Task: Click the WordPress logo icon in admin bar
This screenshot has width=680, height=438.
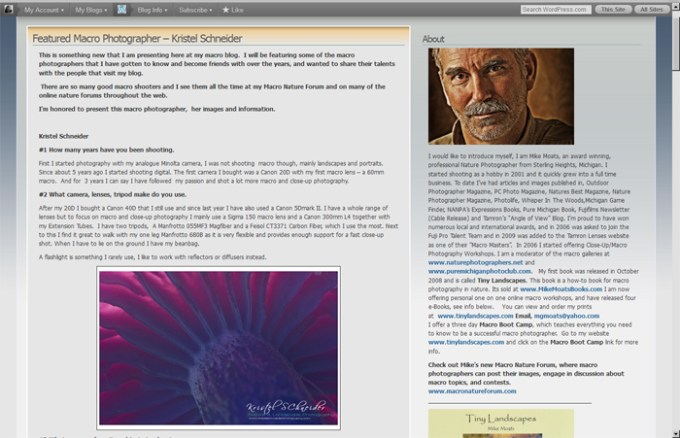Action: coord(9,9)
